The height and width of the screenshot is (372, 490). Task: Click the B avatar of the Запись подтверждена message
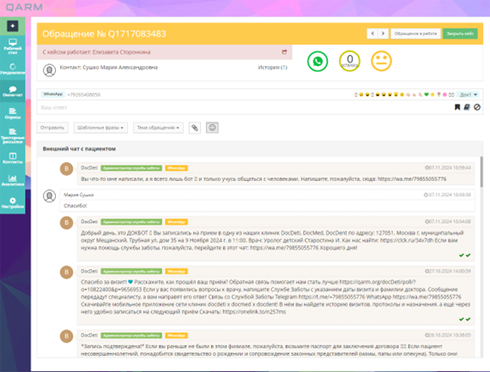pos(66,336)
